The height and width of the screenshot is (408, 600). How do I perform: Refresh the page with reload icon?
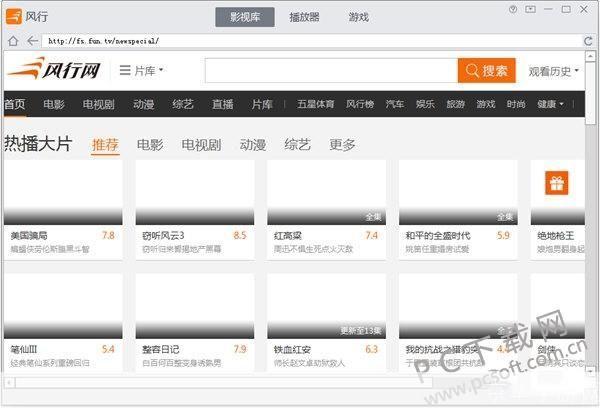coord(588,41)
